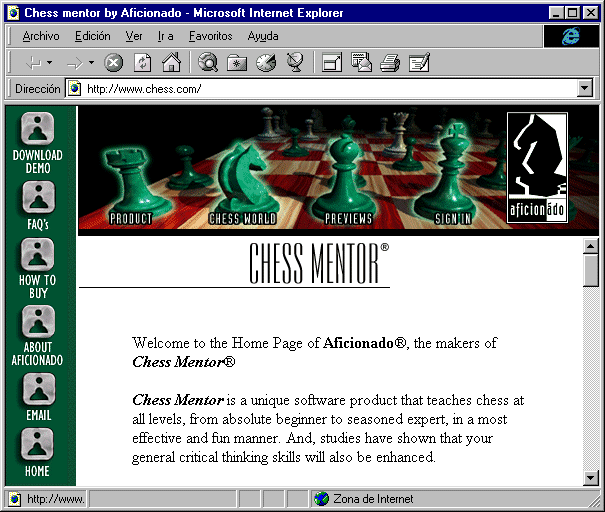Open the Archivo menu
The height and width of the screenshot is (512, 605).
[41, 36]
